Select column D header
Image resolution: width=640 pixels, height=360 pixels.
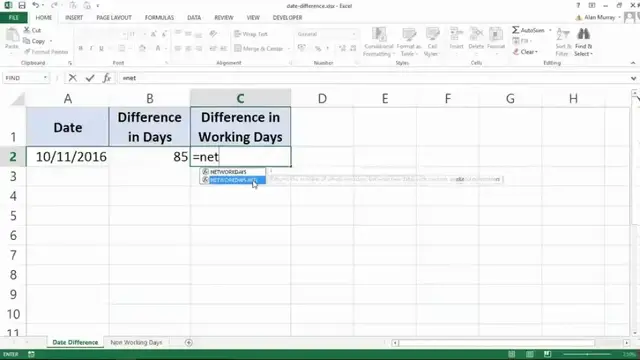322,98
